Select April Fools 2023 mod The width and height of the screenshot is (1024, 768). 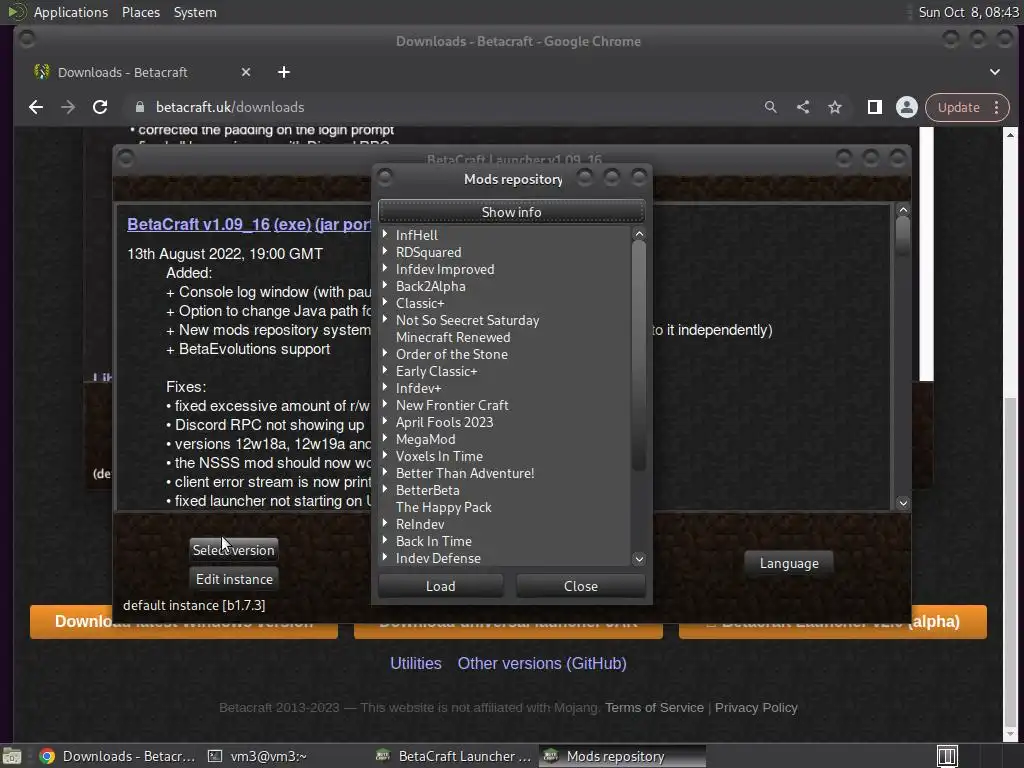444,422
